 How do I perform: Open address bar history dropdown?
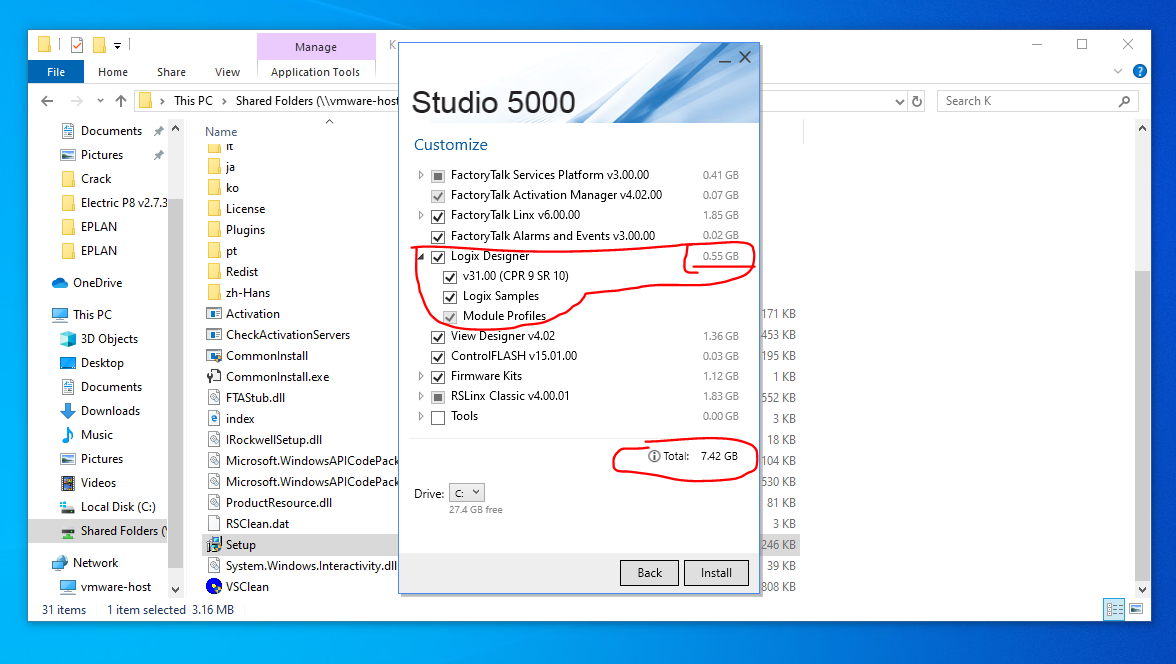click(x=900, y=101)
